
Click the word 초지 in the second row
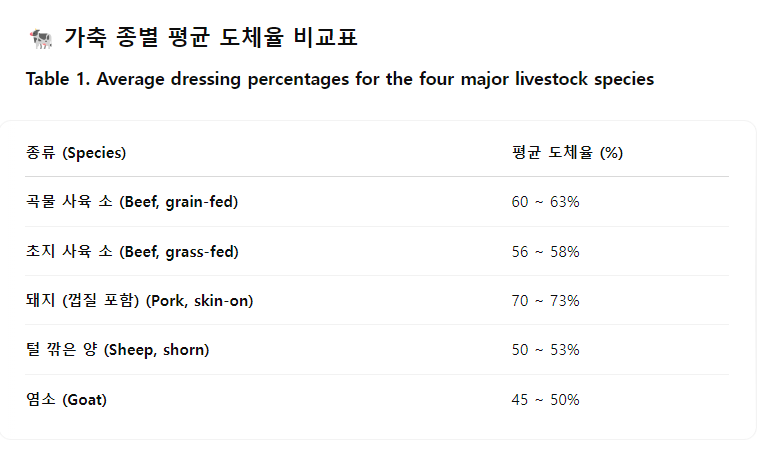click(x=41, y=251)
